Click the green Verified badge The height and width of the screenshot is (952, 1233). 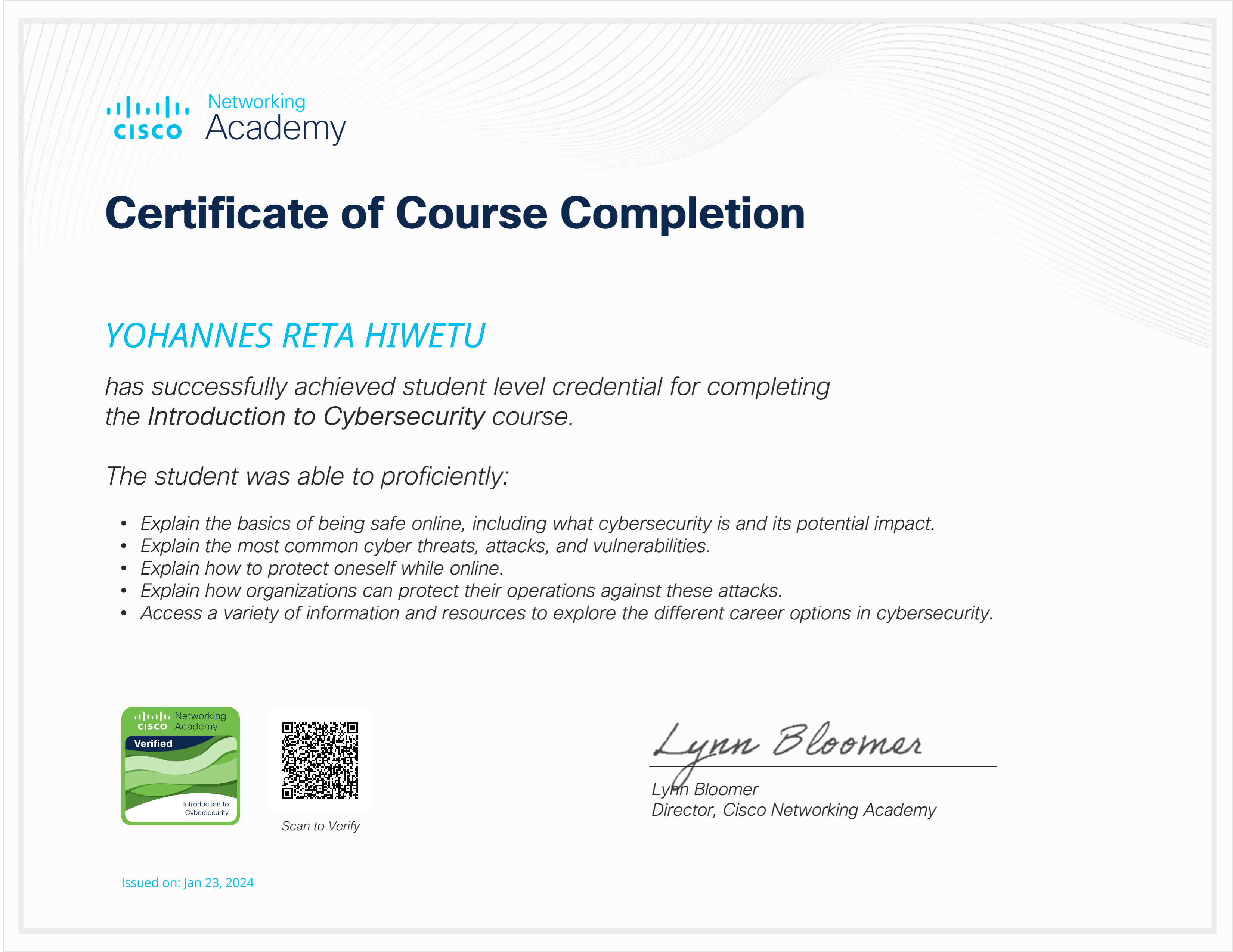coord(181,766)
